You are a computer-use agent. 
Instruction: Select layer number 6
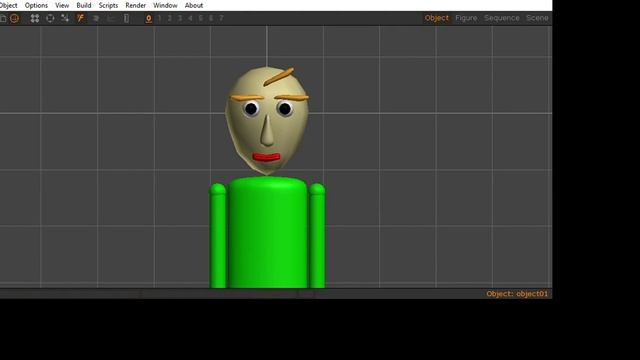211,18
